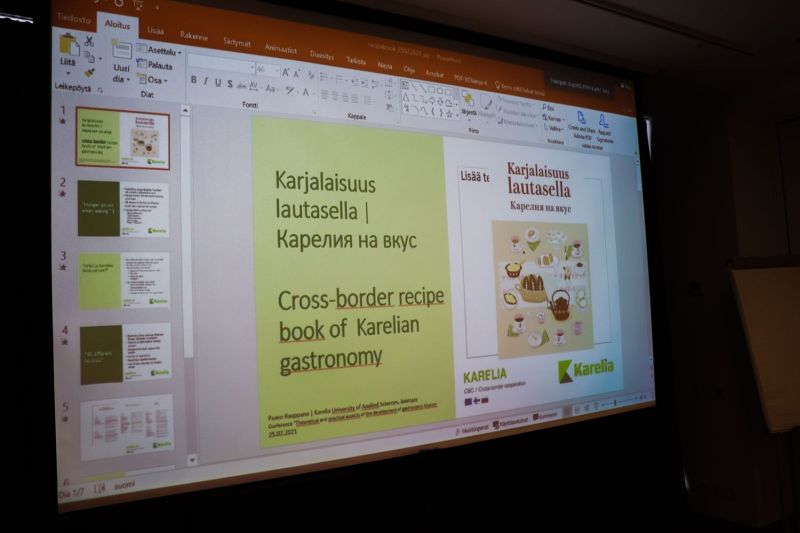Click the bulleted list icon
800x533 pixels.
tap(324, 77)
